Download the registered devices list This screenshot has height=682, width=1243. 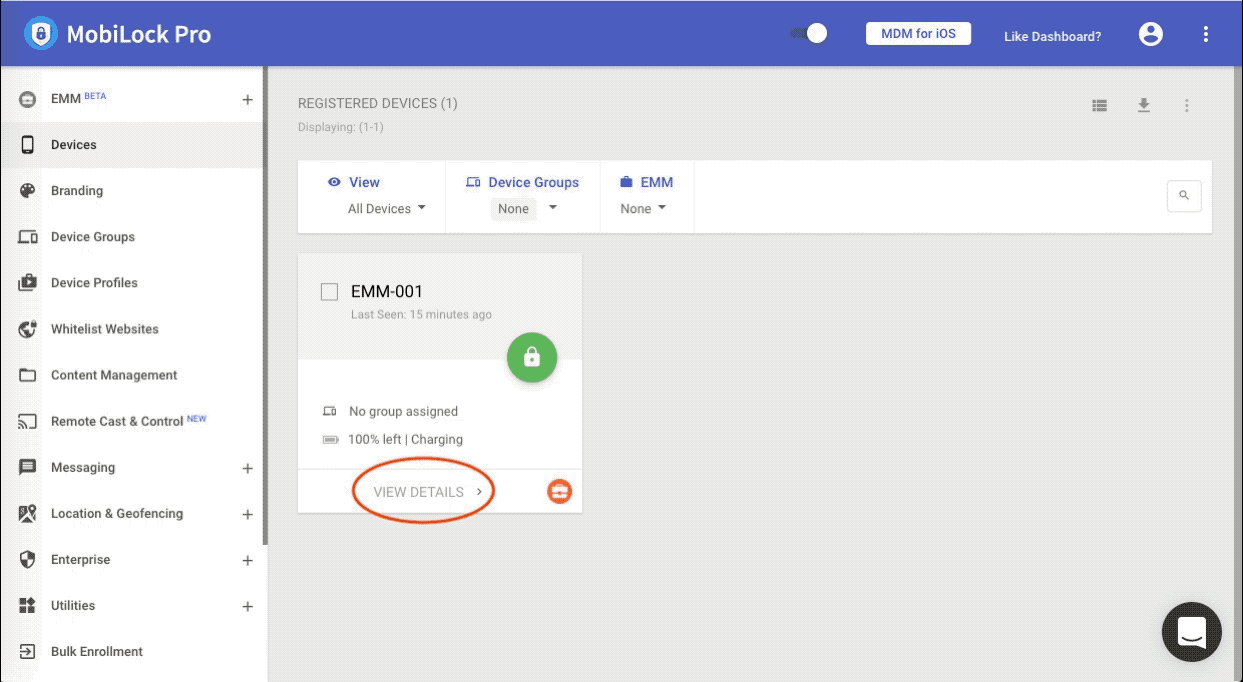1144,105
